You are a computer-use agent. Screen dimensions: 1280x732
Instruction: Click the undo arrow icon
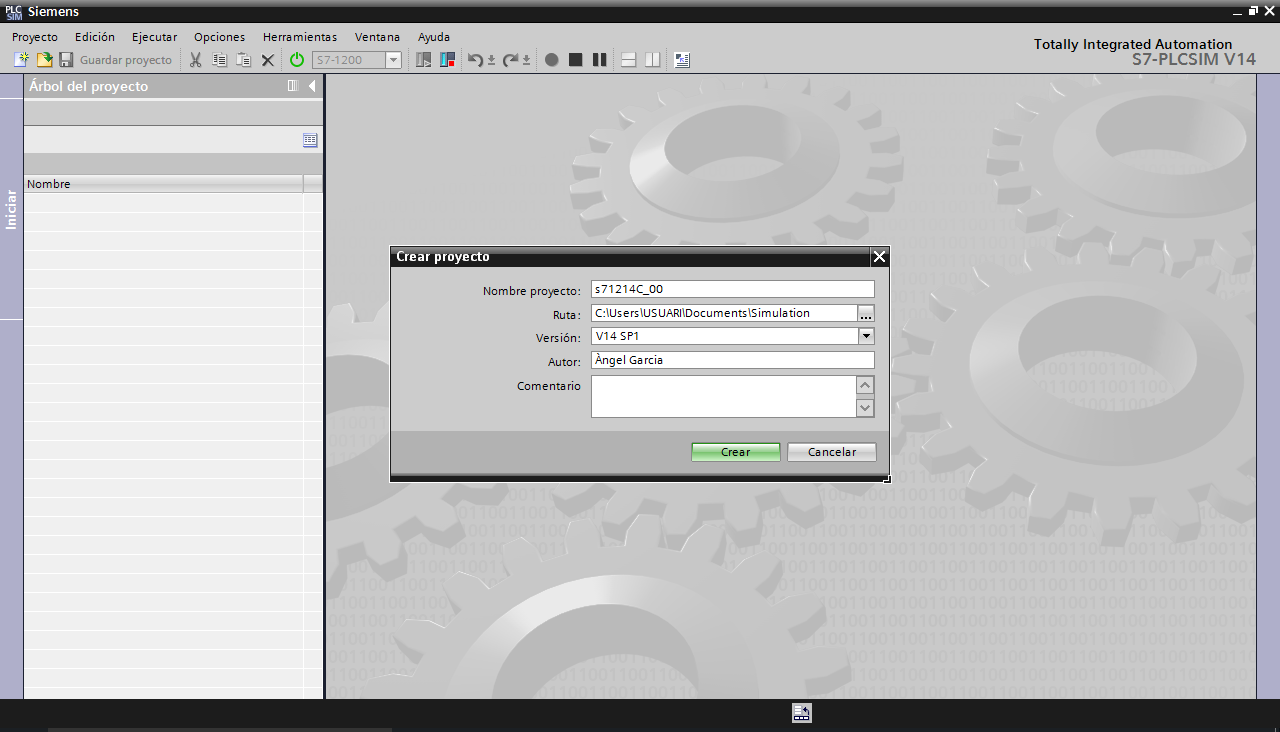[476, 60]
